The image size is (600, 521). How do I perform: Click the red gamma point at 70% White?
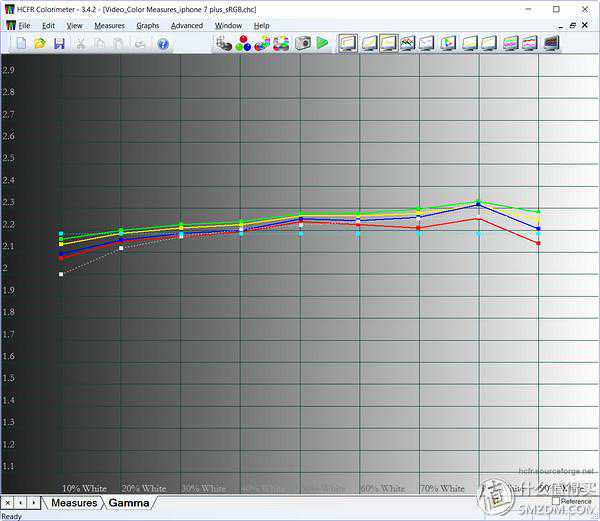419,228
